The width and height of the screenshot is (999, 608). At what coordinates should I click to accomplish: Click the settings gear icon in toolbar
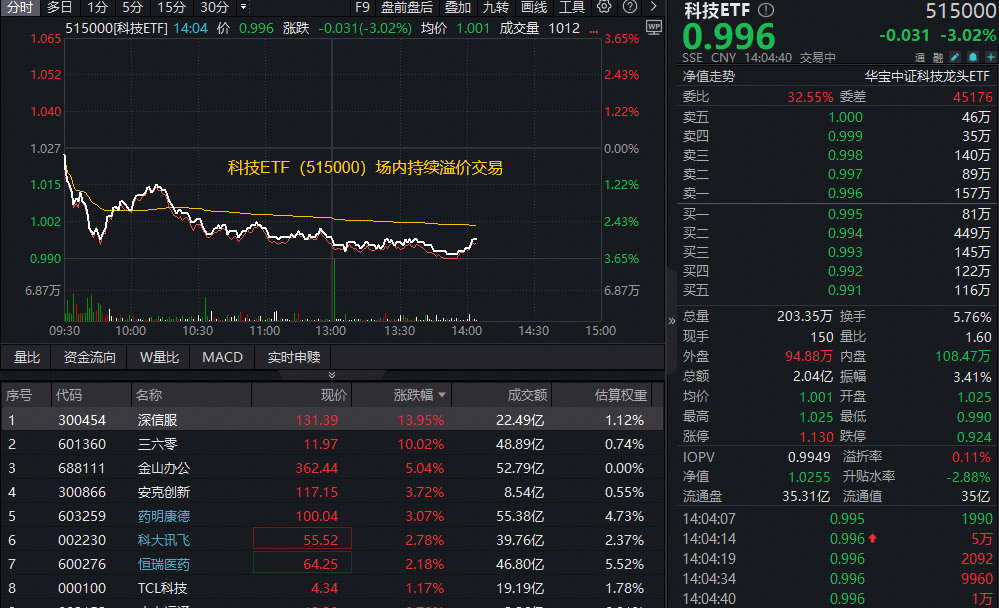pyautogui.click(x=602, y=8)
